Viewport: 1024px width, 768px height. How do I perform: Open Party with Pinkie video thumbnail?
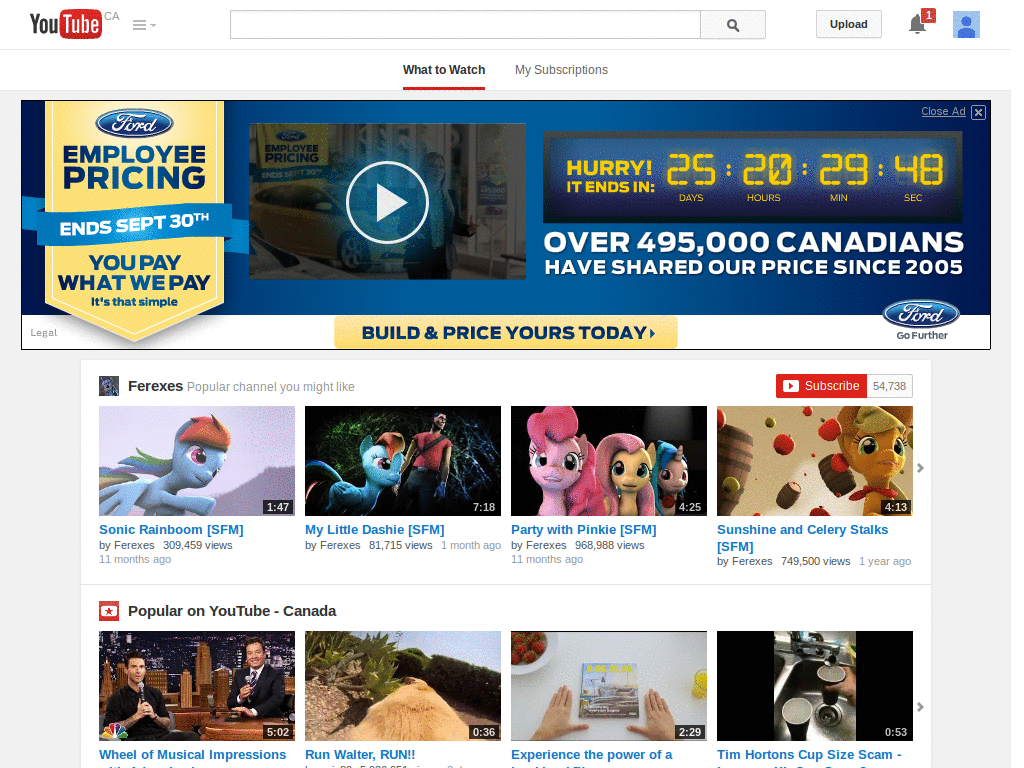(609, 461)
